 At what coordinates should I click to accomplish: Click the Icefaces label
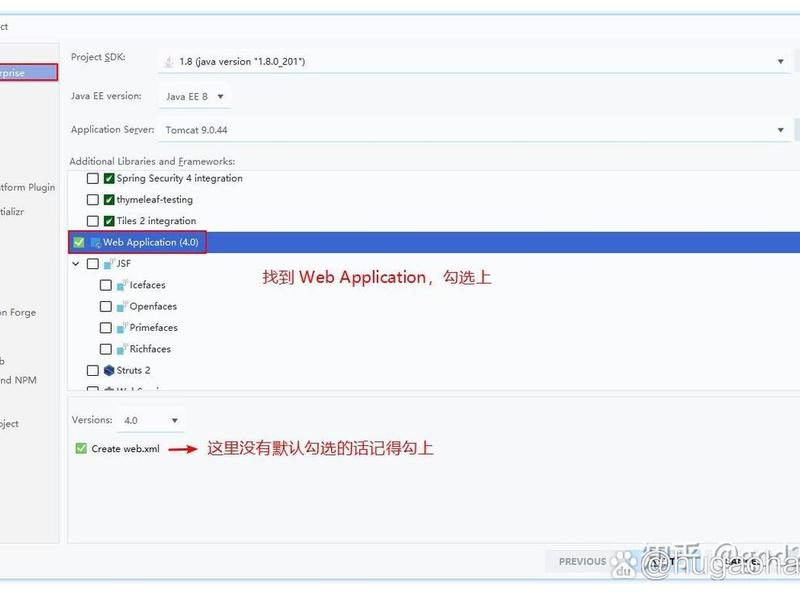[147, 285]
